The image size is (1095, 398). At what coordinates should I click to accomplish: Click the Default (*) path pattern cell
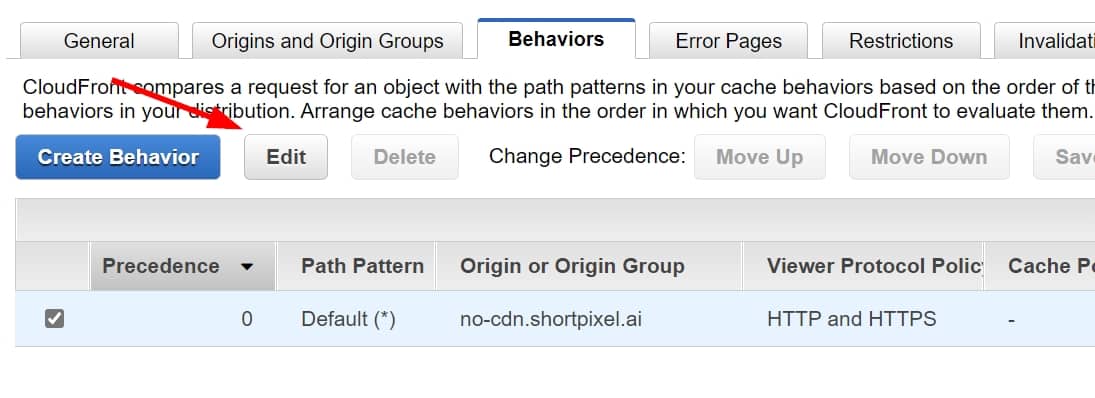[348, 320]
